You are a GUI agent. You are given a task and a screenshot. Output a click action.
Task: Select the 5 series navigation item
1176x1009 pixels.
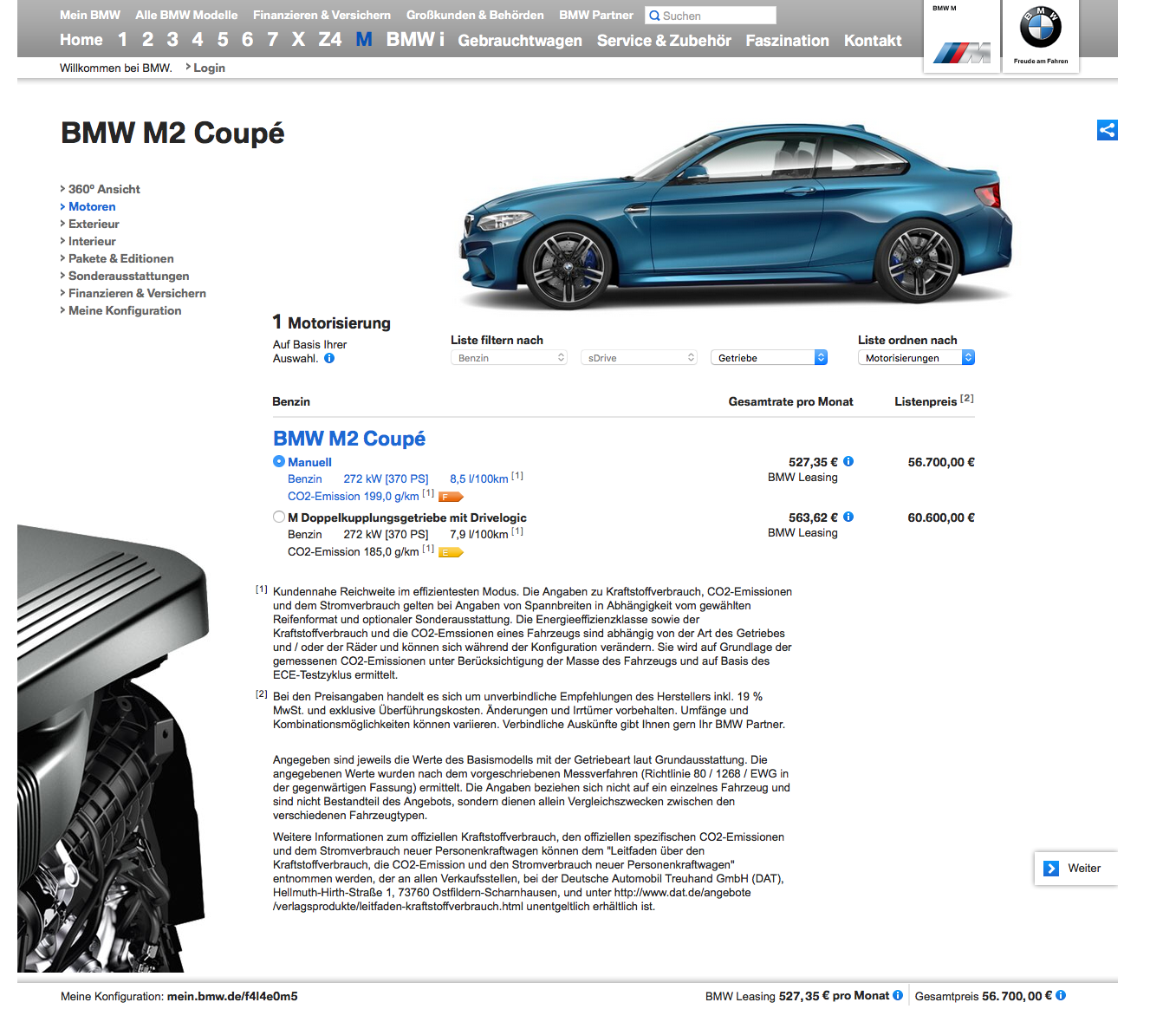[224, 40]
